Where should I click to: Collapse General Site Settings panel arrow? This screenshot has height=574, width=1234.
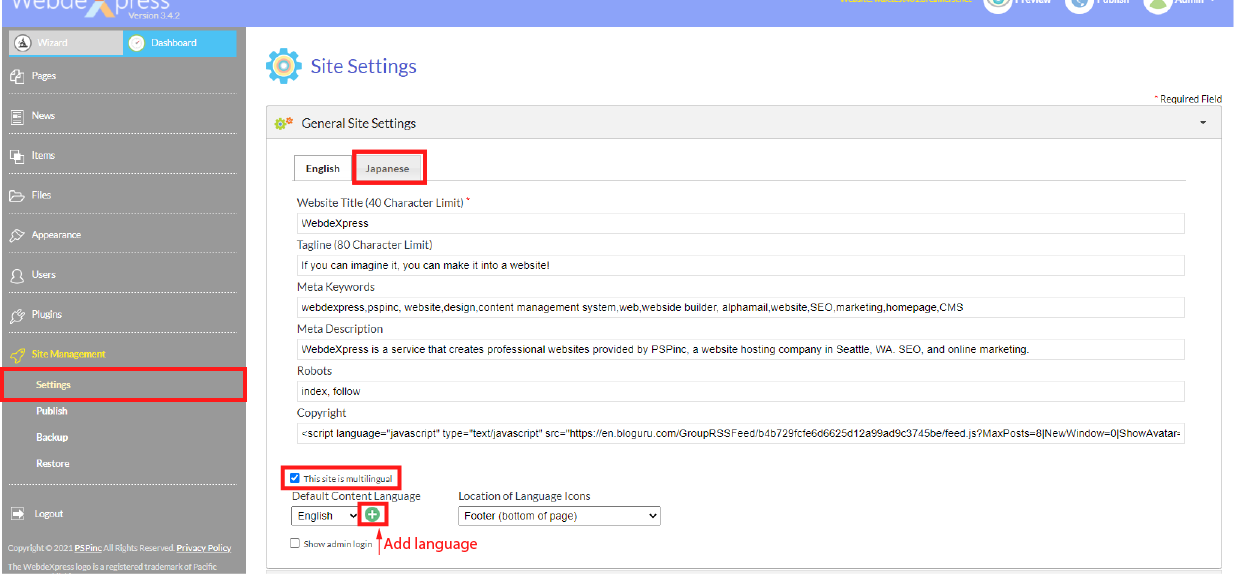(x=1203, y=123)
